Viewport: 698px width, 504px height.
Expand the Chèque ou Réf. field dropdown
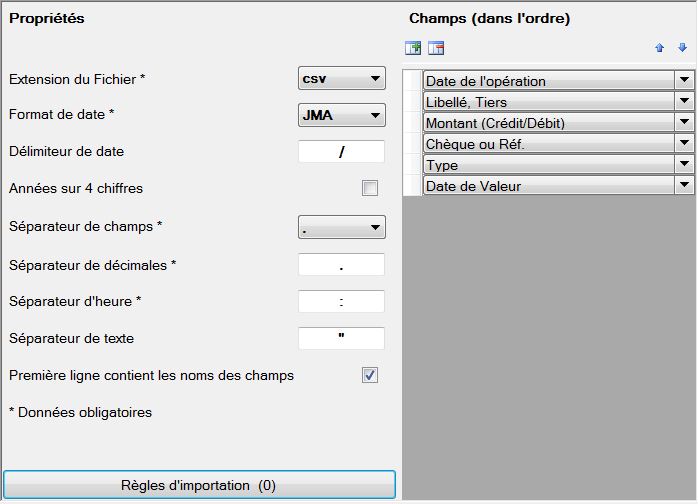684,143
